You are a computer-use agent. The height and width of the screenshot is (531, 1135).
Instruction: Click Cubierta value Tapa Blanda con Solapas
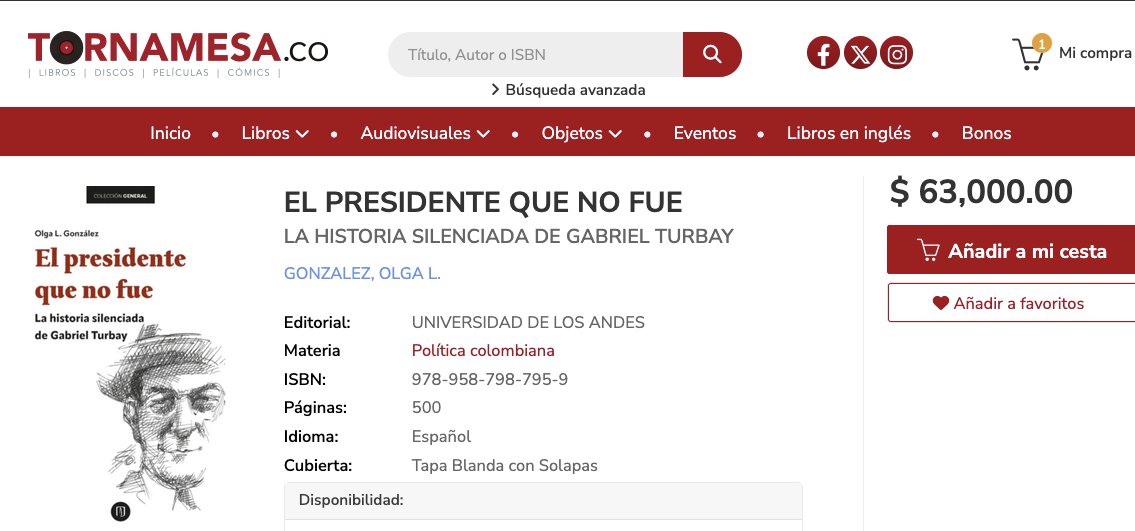[x=504, y=466]
